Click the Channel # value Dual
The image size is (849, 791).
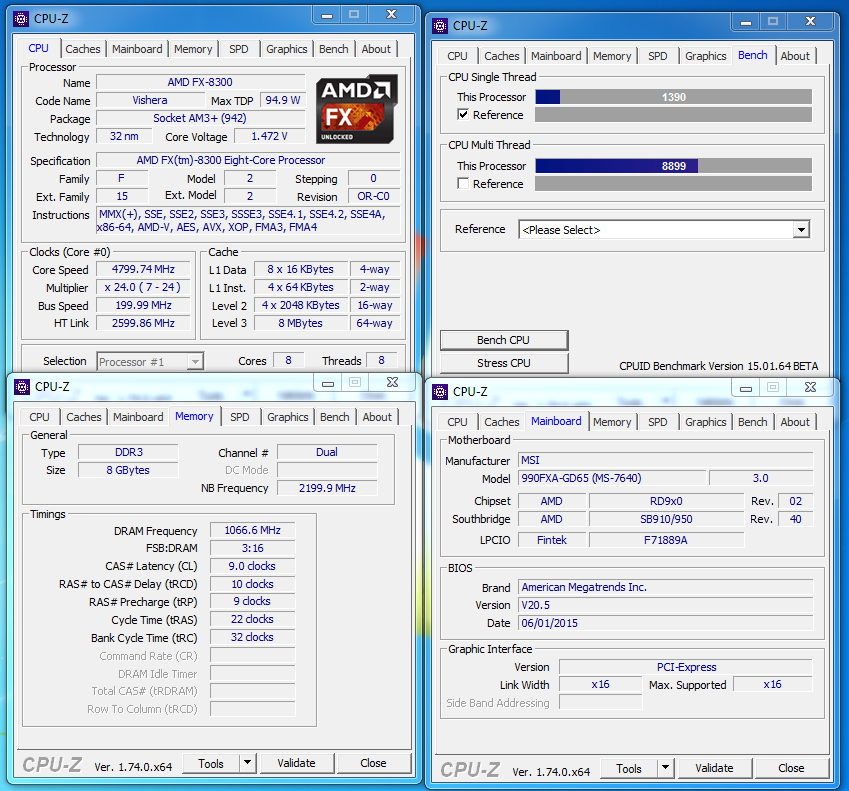tap(327, 452)
